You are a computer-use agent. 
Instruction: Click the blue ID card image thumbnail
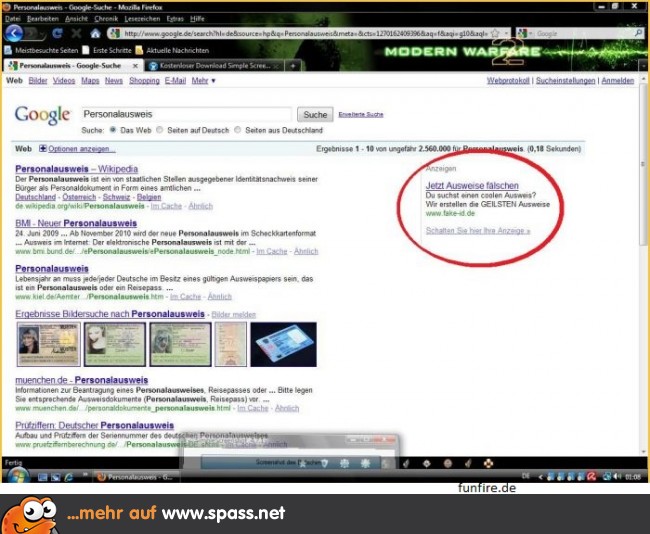284,345
